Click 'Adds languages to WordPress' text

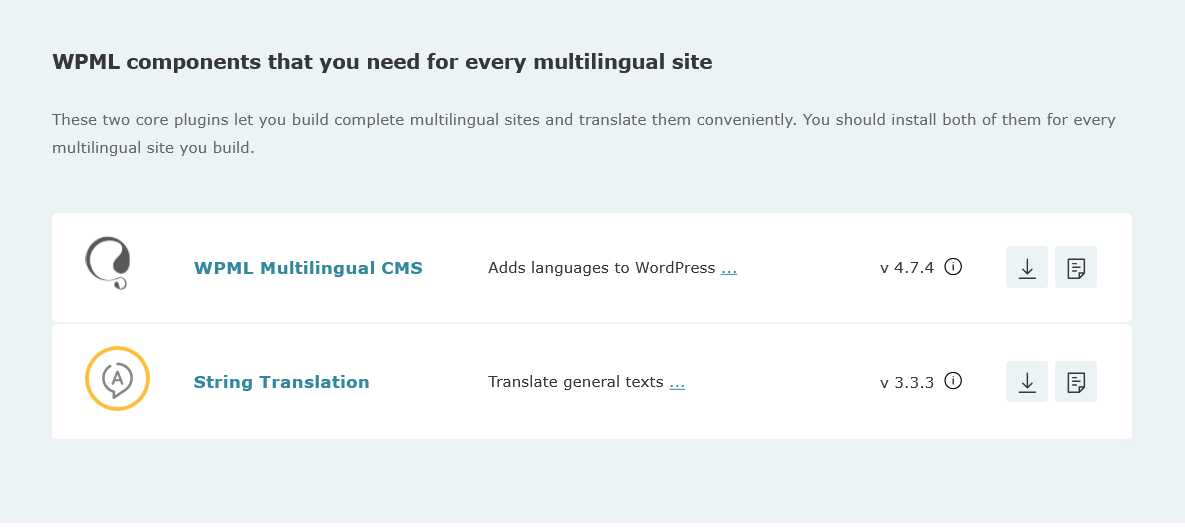point(602,268)
